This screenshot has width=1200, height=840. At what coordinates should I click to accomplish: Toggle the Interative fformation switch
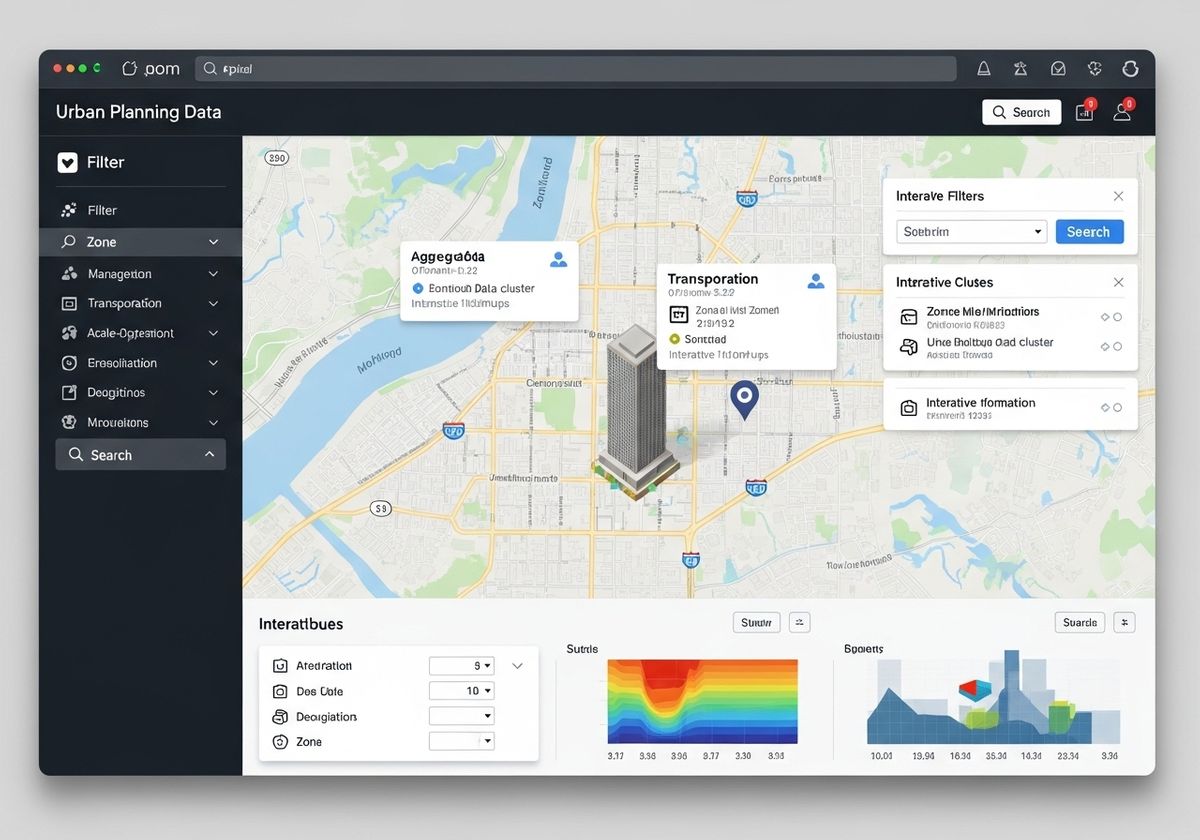(x=1110, y=408)
